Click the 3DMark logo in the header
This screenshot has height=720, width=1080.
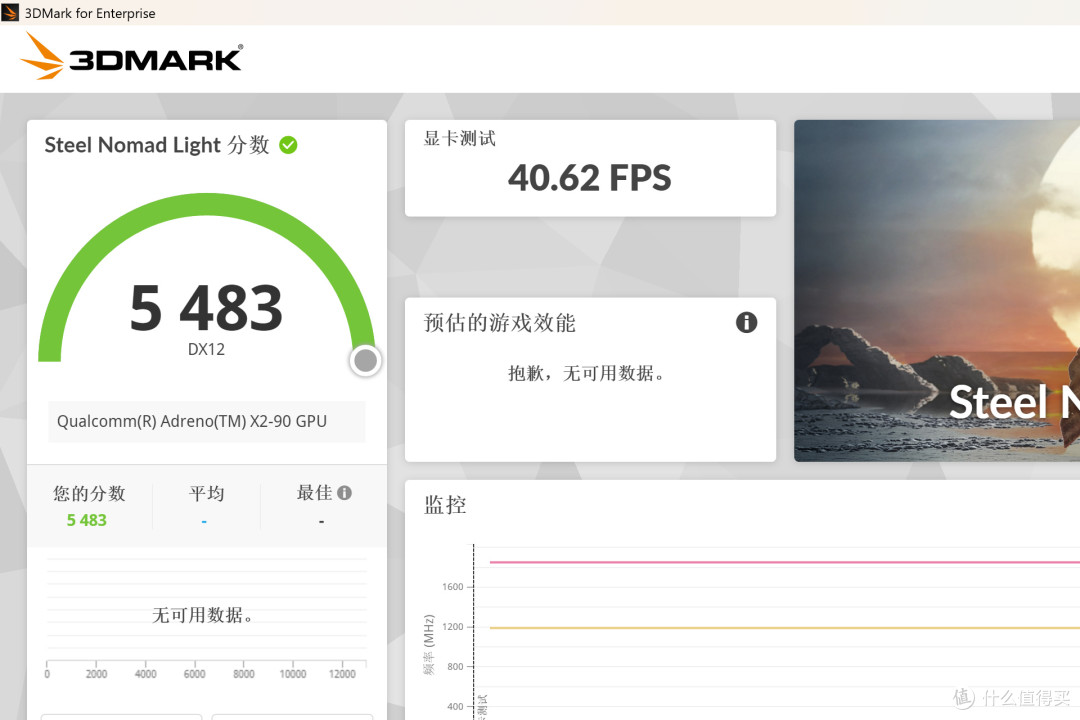point(132,56)
